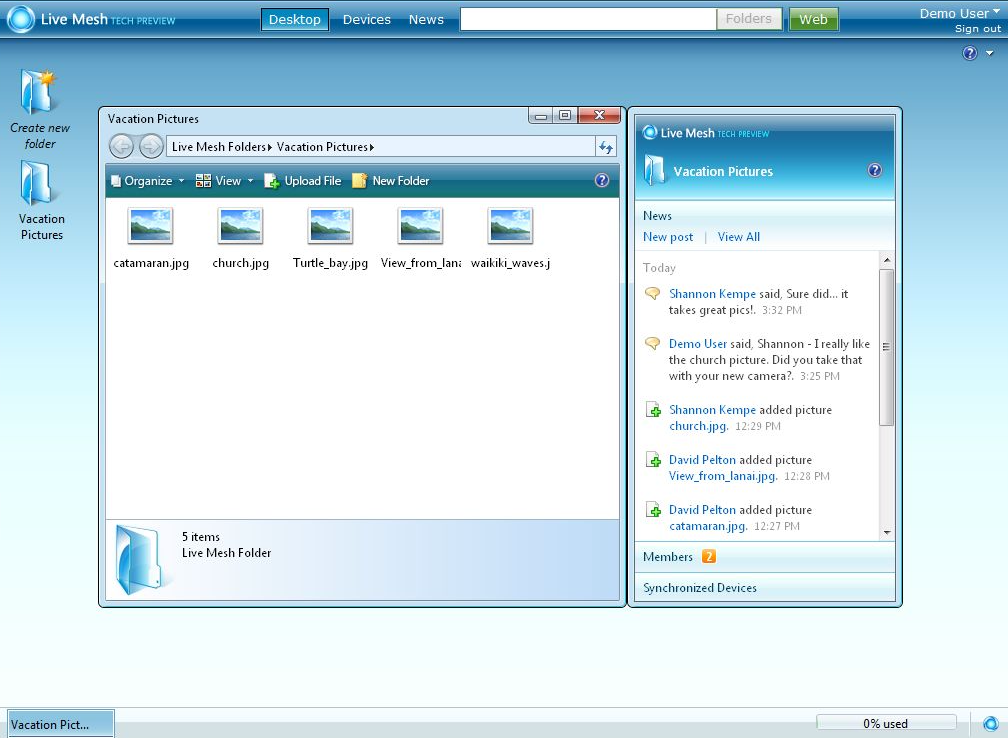Go back with the explorer back arrow
Screen dimensions: 1008x738
coord(122,147)
